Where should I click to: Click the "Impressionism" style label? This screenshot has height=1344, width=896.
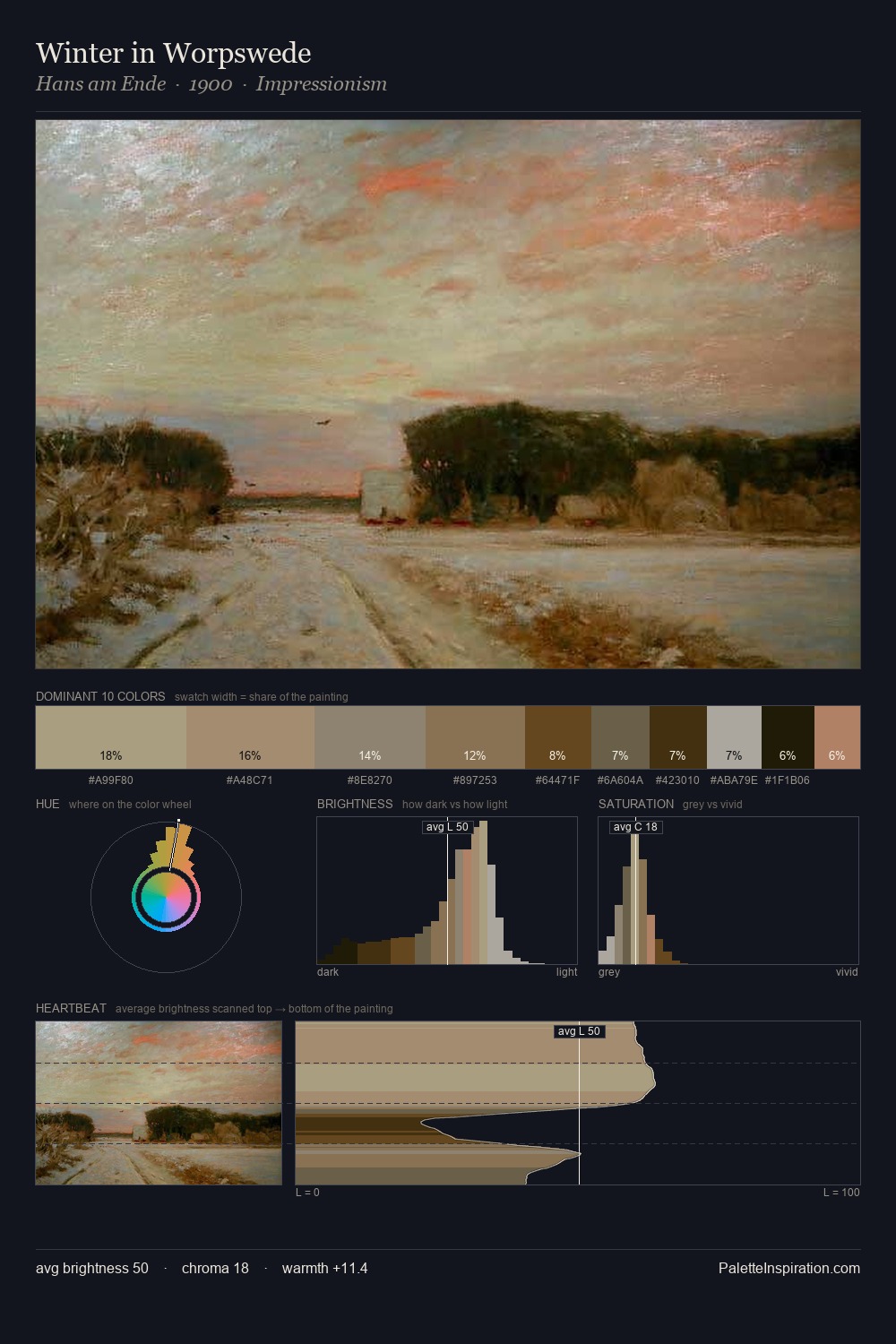pos(322,84)
